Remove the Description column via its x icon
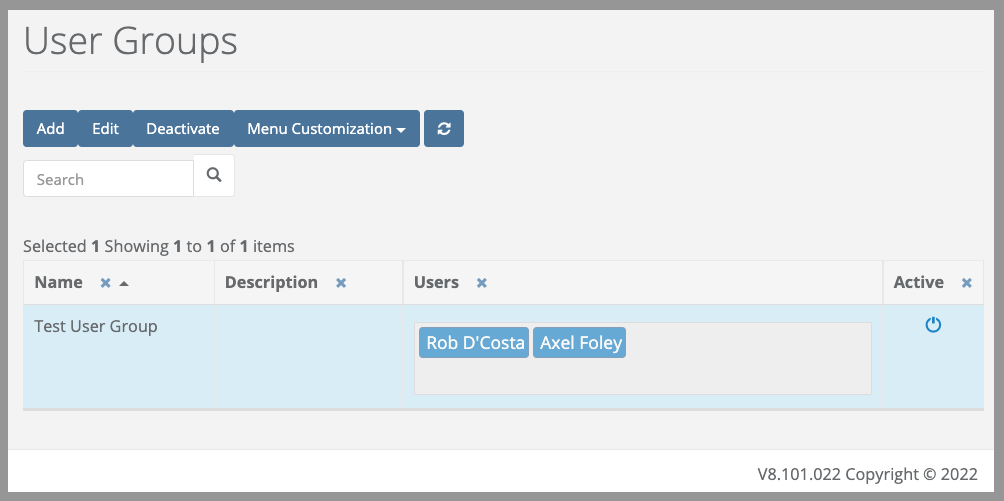This screenshot has width=1004, height=501. (341, 283)
